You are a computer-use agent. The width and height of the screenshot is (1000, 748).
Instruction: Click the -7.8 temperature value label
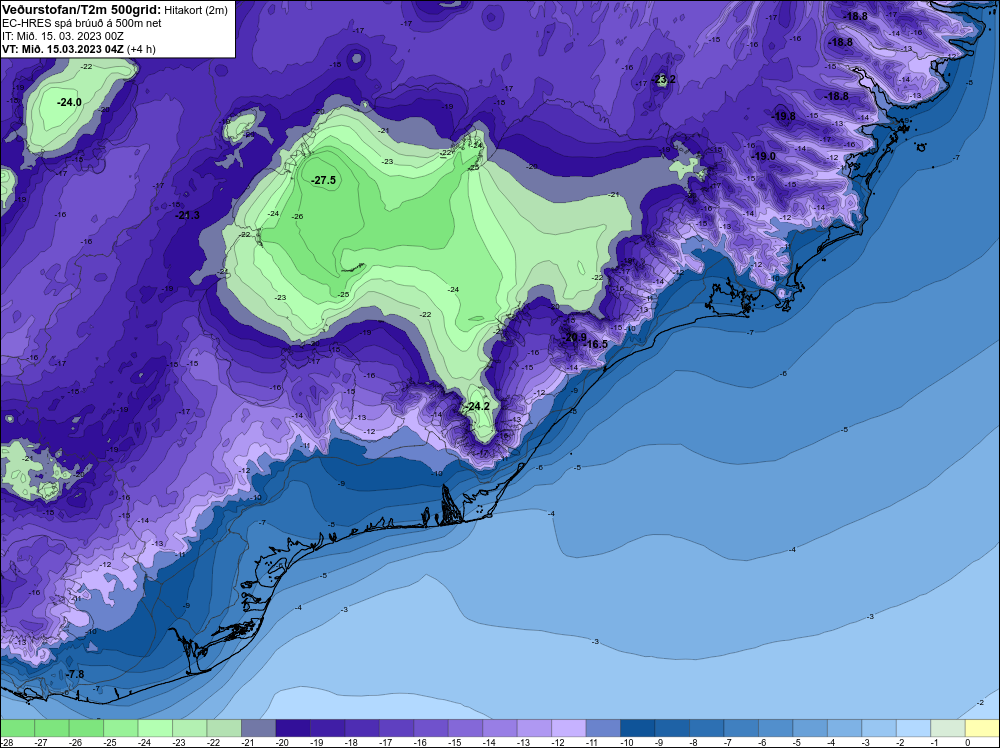[75, 674]
